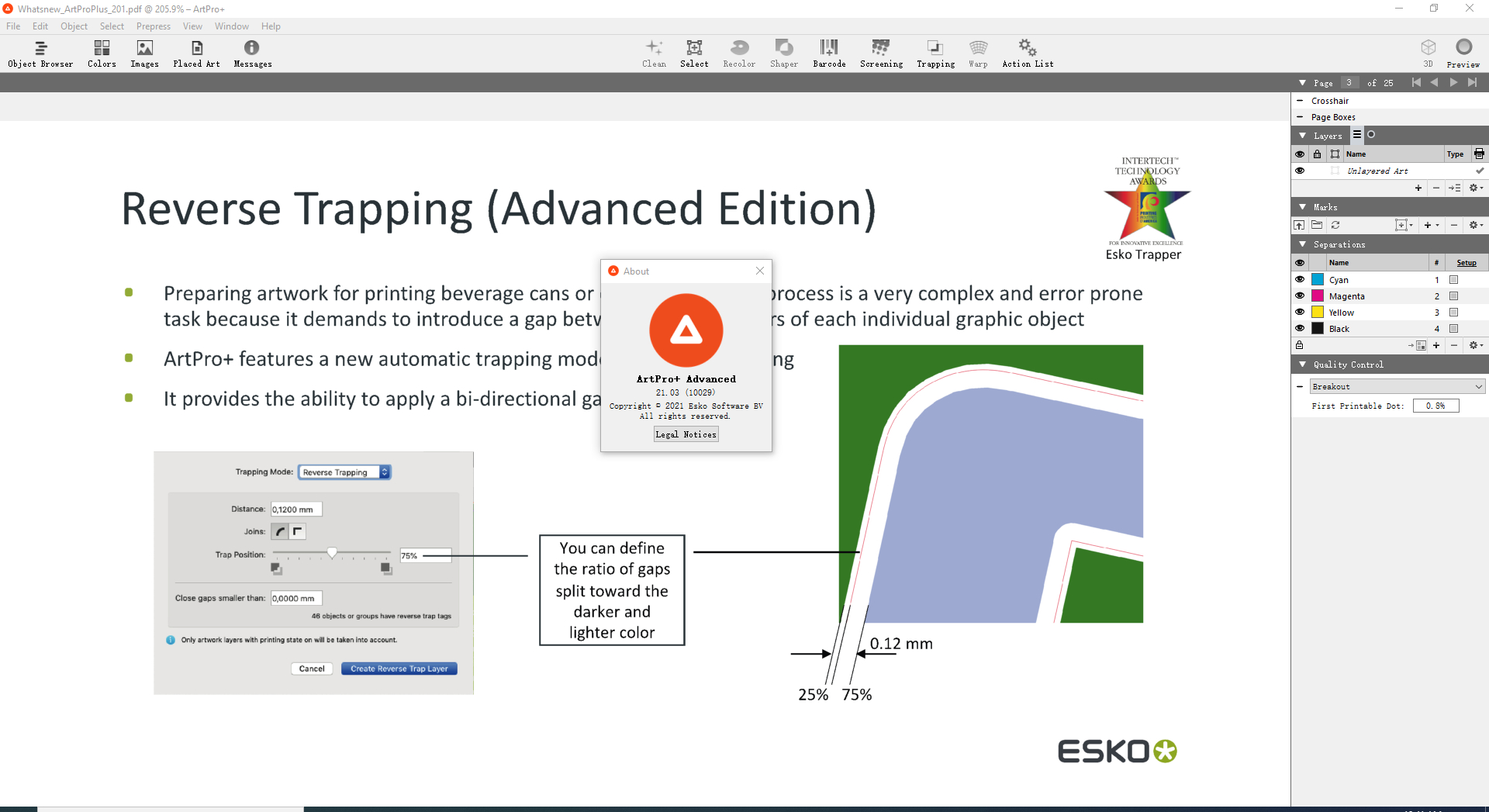Screen dimensions: 1489x812
Task: Tick the Magenta setup checkbox
Action: (1454, 296)
